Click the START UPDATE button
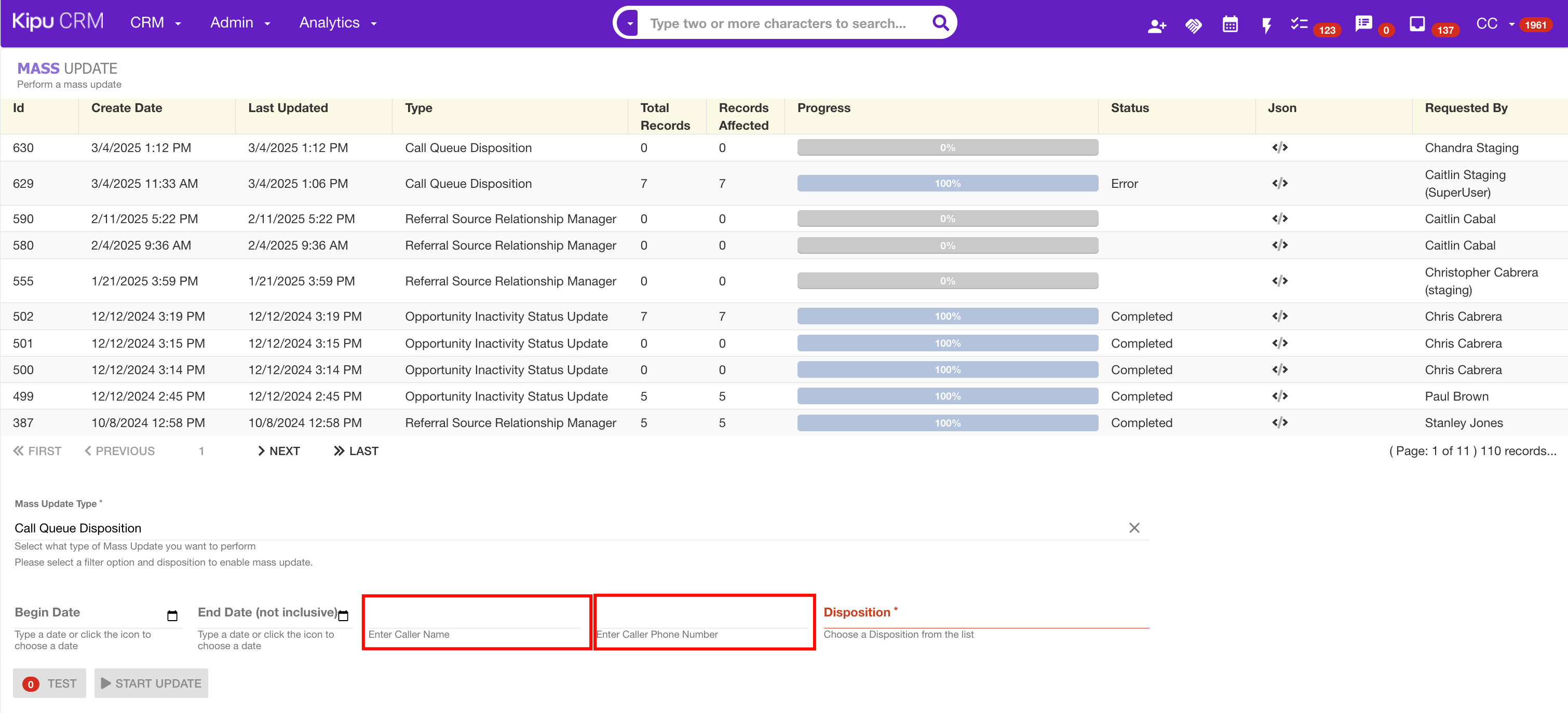 pyautogui.click(x=151, y=683)
